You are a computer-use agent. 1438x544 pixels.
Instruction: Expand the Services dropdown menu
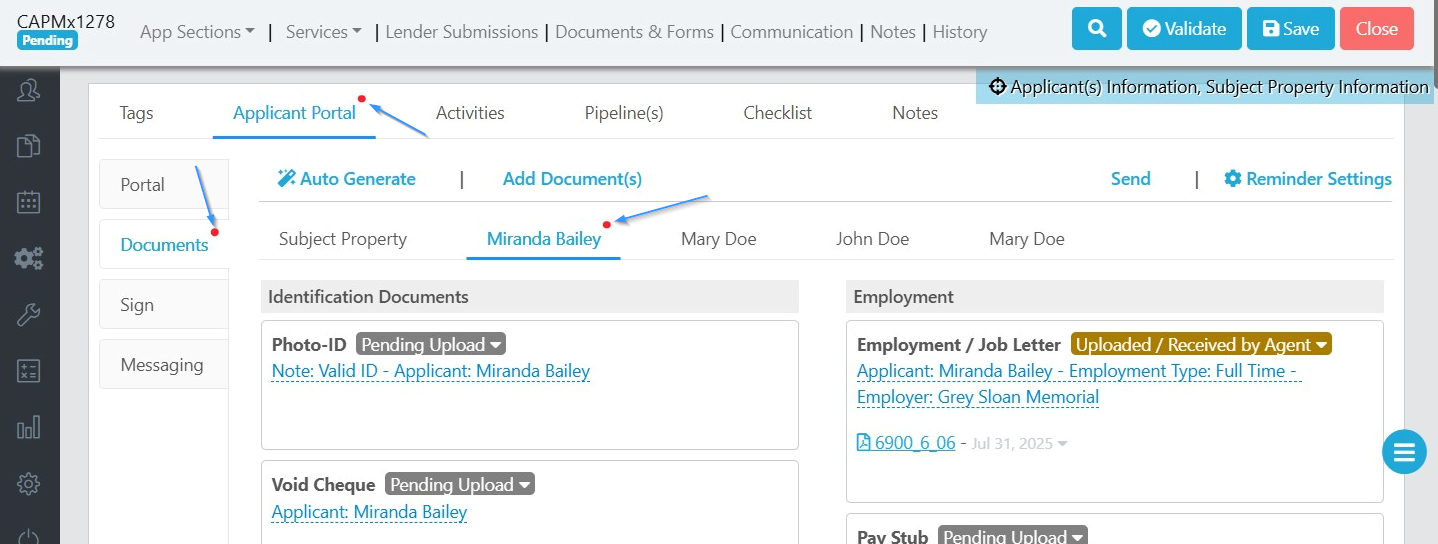324,32
